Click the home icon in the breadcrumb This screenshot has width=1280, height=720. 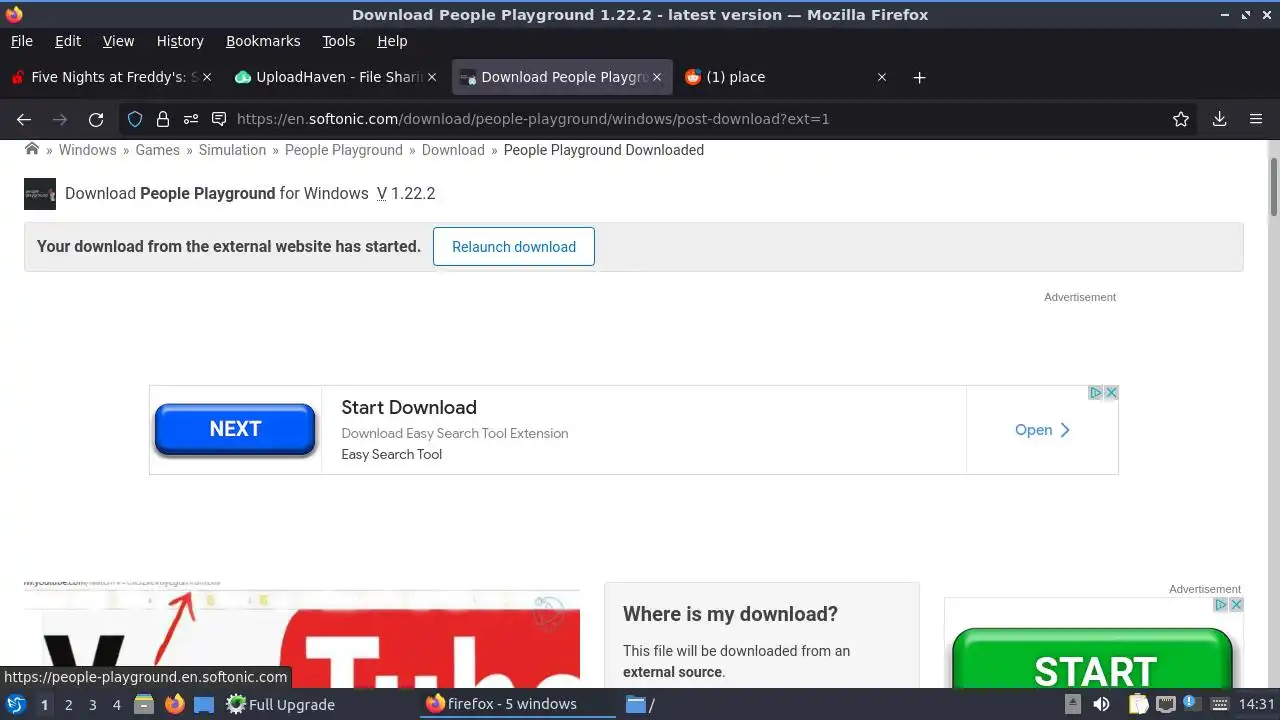pyautogui.click(x=32, y=149)
